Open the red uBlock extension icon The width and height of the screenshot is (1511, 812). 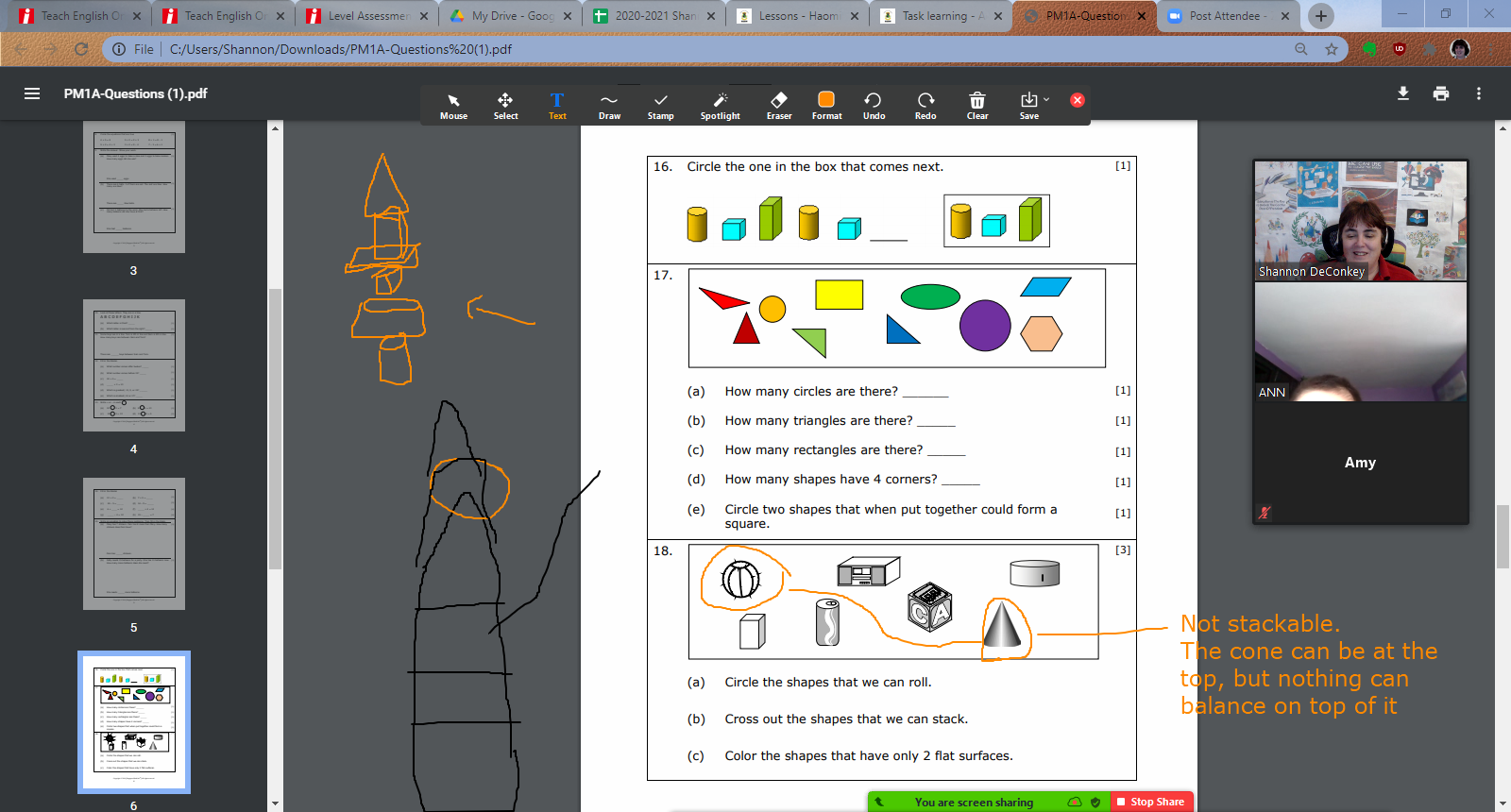coord(1400,49)
